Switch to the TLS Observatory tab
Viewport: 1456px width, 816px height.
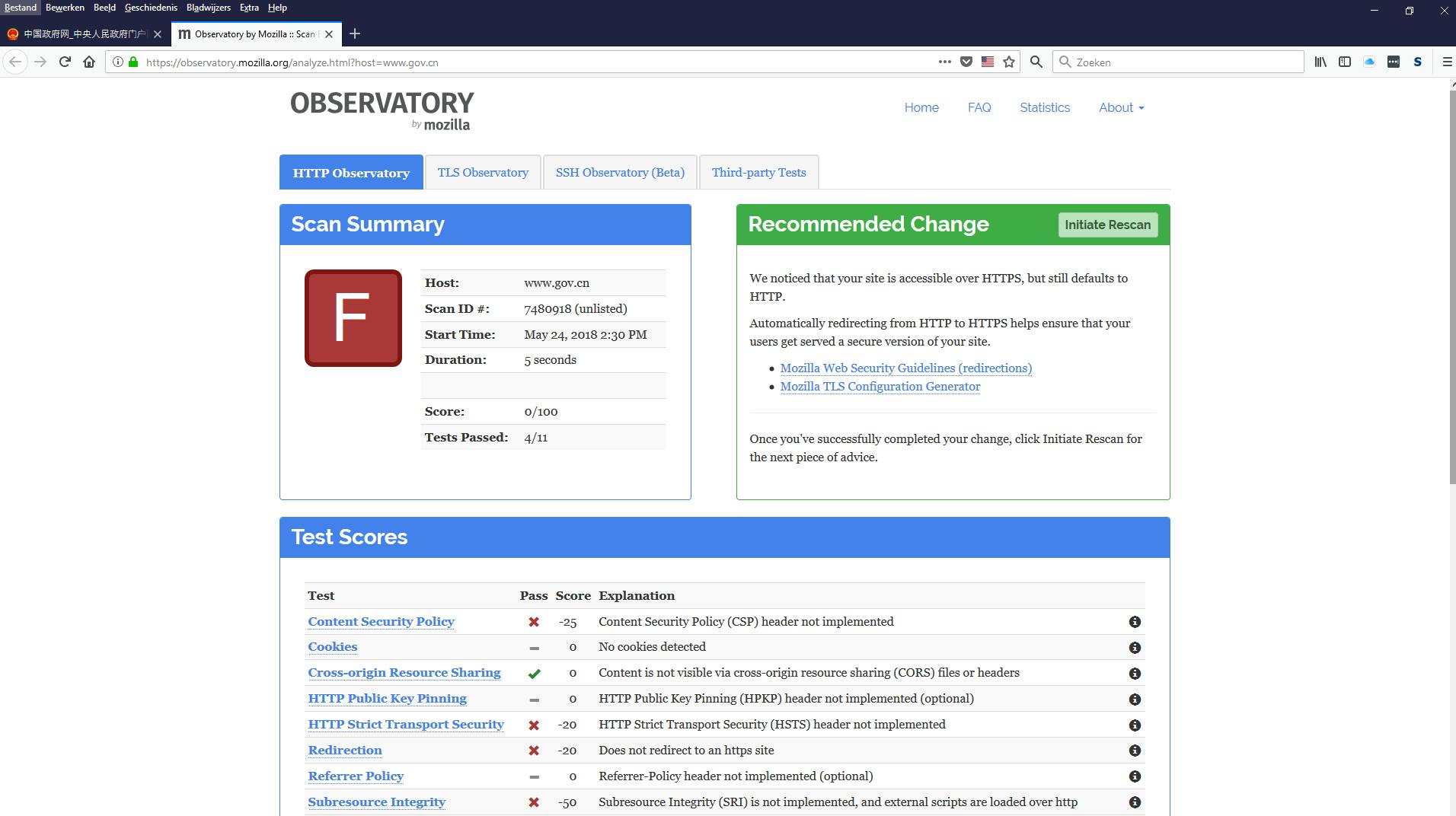click(x=483, y=173)
